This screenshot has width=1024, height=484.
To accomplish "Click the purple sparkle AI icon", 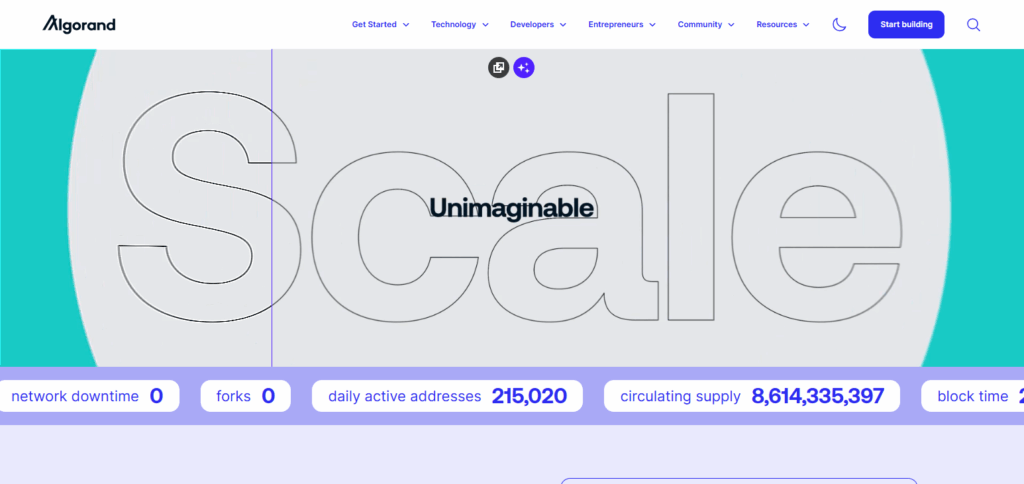I will pos(524,68).
